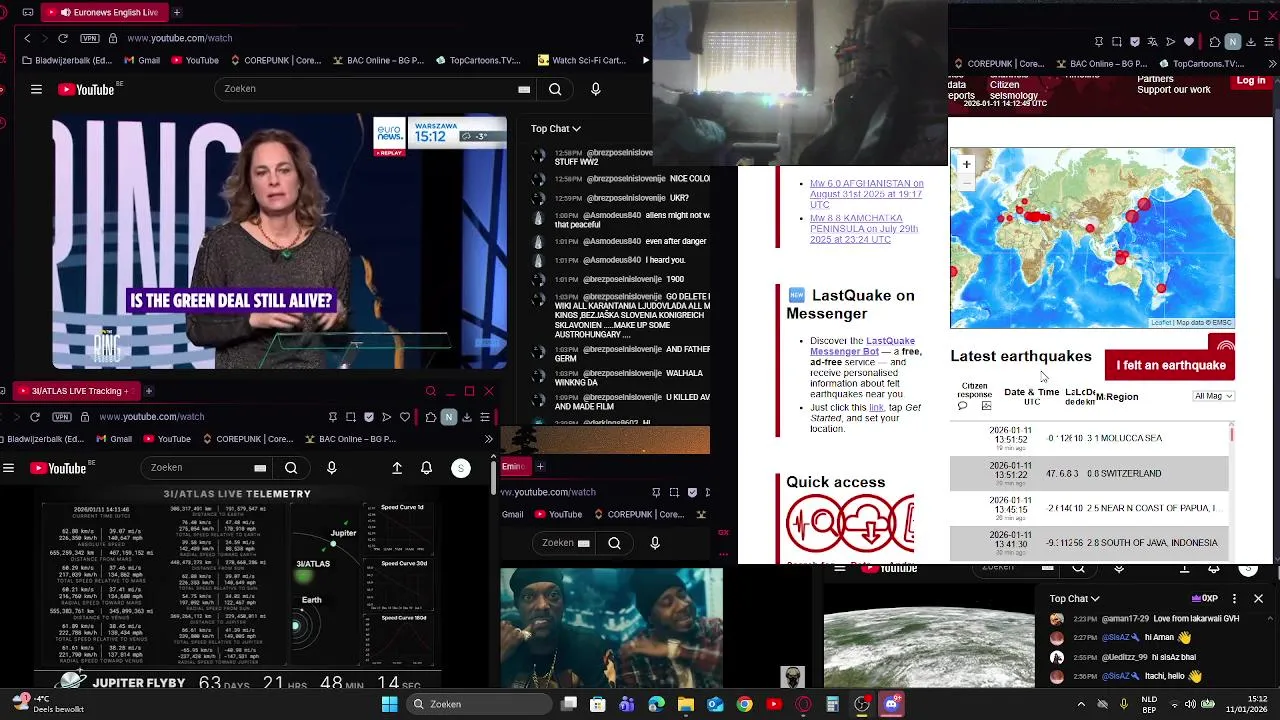The height and width of the screenshot is (720, 1280).
Task: Open on-screen keyboard icon in Euronews search box
Action: click(524, 89)
